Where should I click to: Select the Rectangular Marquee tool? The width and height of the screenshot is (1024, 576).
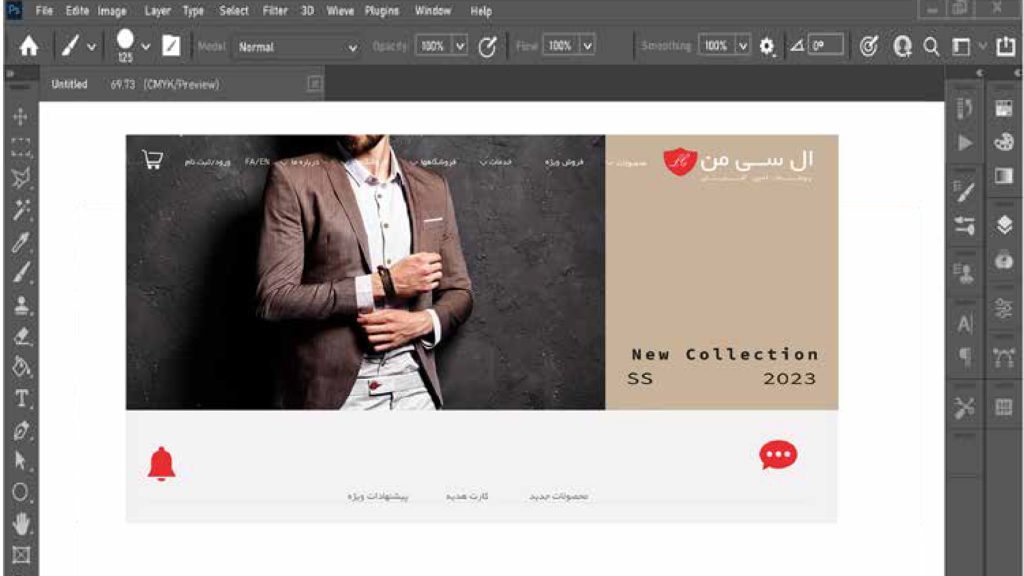click(20, 147)
